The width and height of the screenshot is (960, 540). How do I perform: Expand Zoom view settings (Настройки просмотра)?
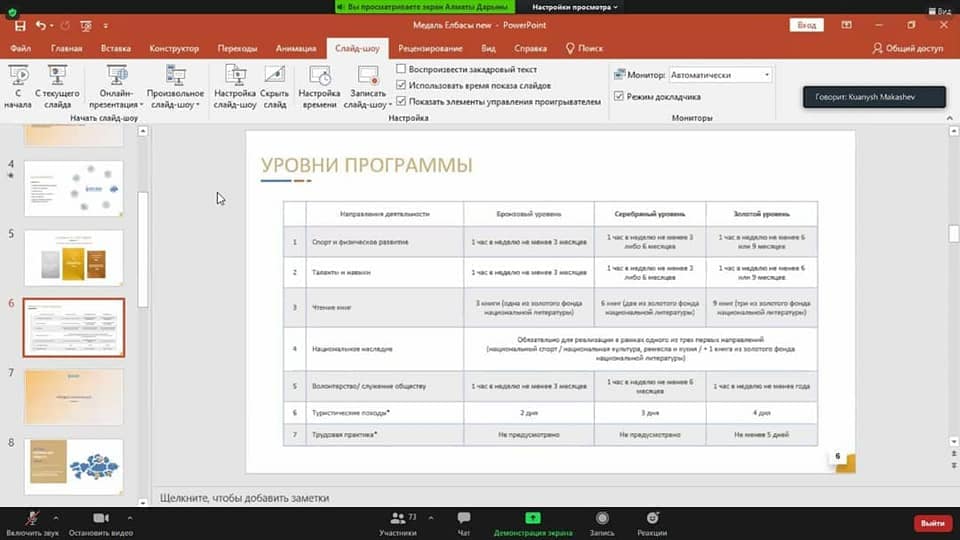click(x=574, y=7)
